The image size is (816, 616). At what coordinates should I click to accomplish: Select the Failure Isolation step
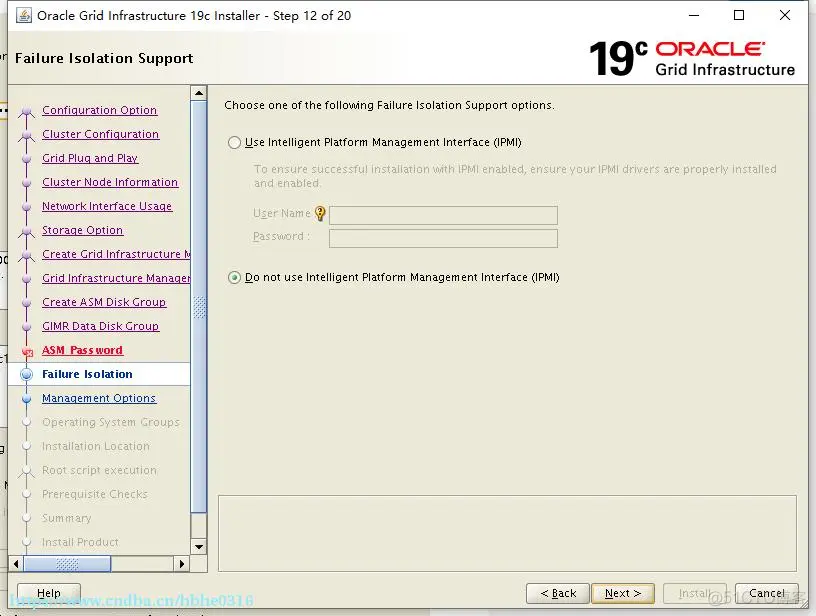coord(87,374)
